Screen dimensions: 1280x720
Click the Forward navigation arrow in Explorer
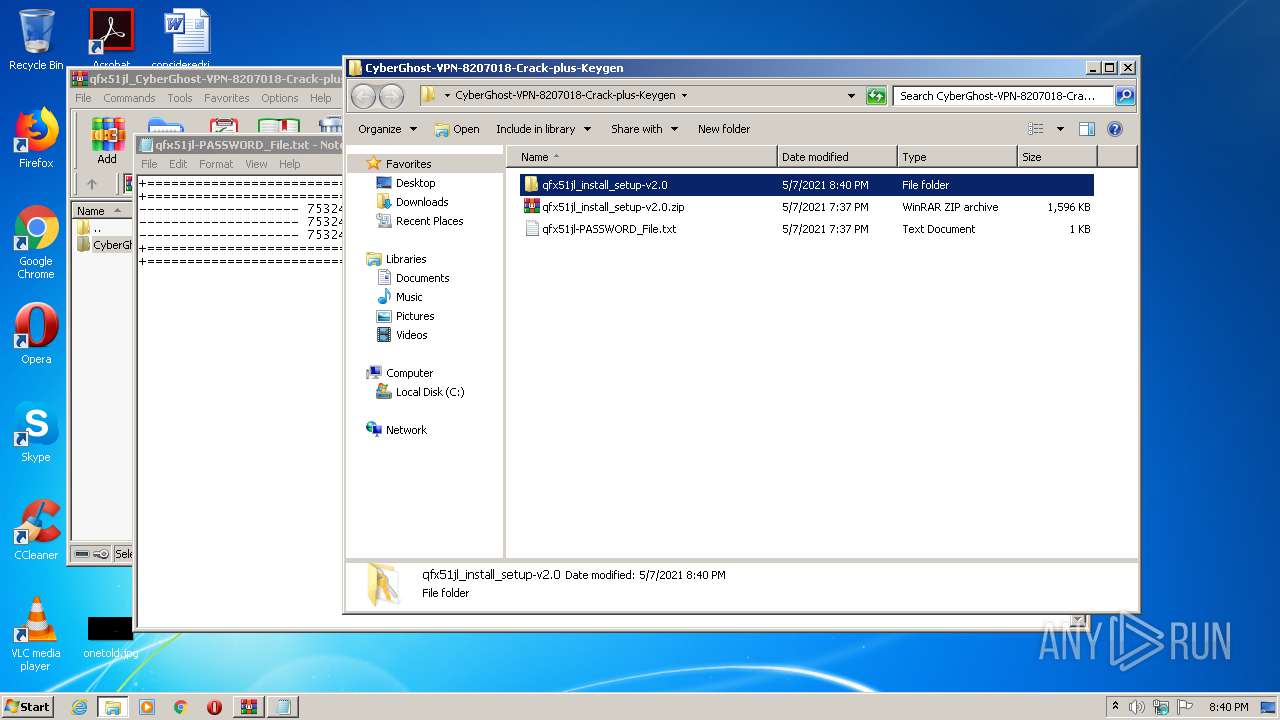pos(391,96)
